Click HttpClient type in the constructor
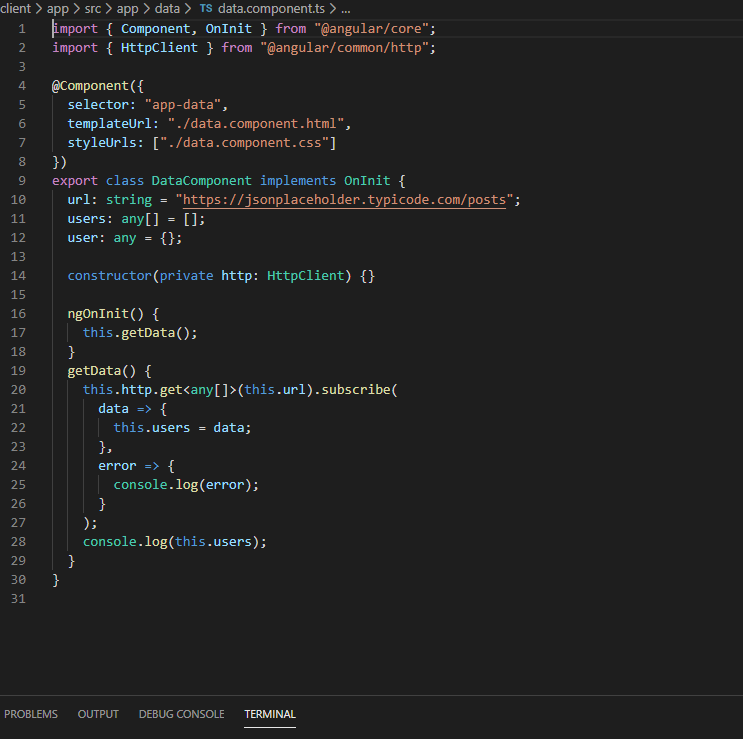The height and width of the screenshot is (739, 743). pyautogui.click(x=305, y=276)
